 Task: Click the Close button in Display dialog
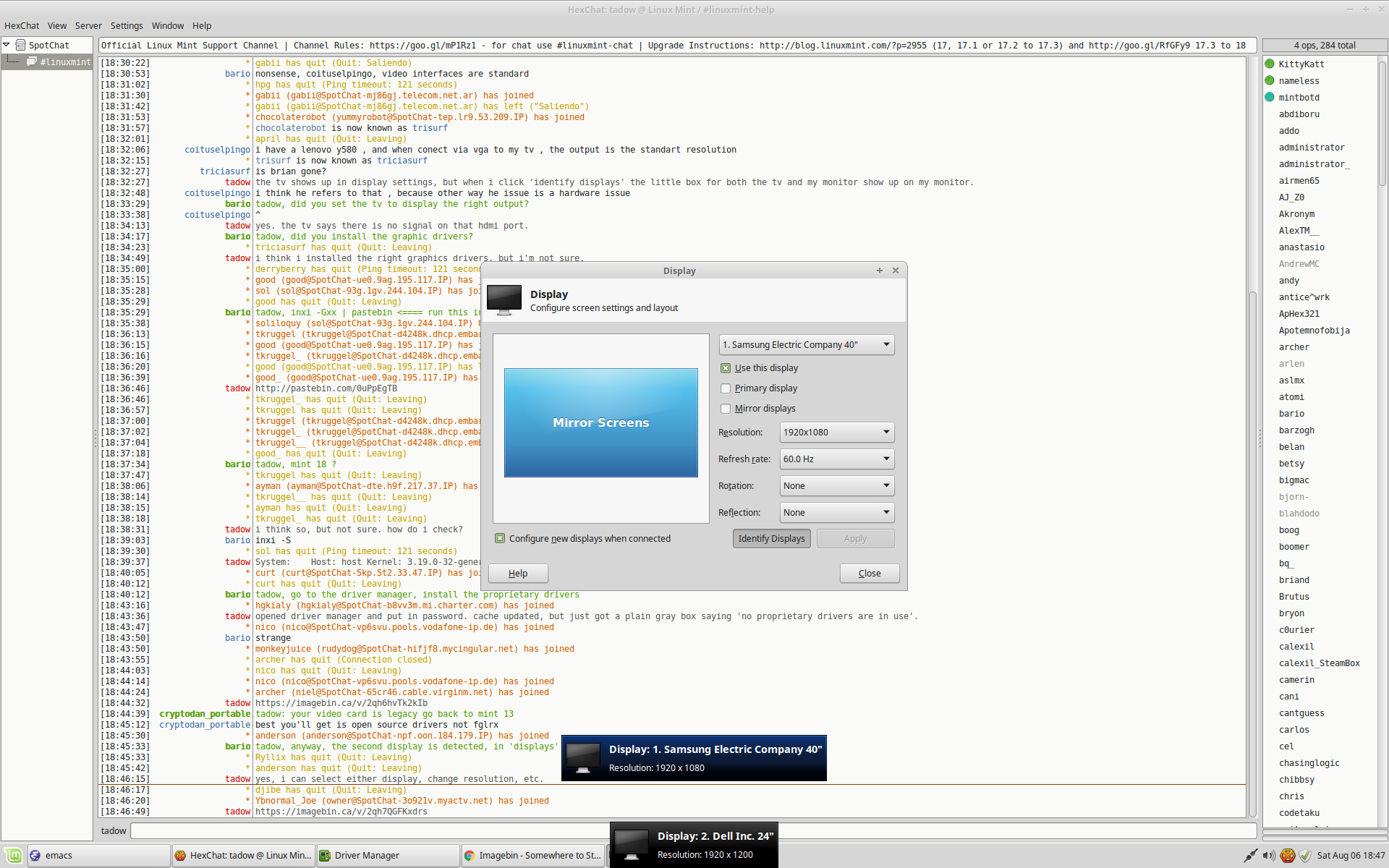(x=870, y=574)
